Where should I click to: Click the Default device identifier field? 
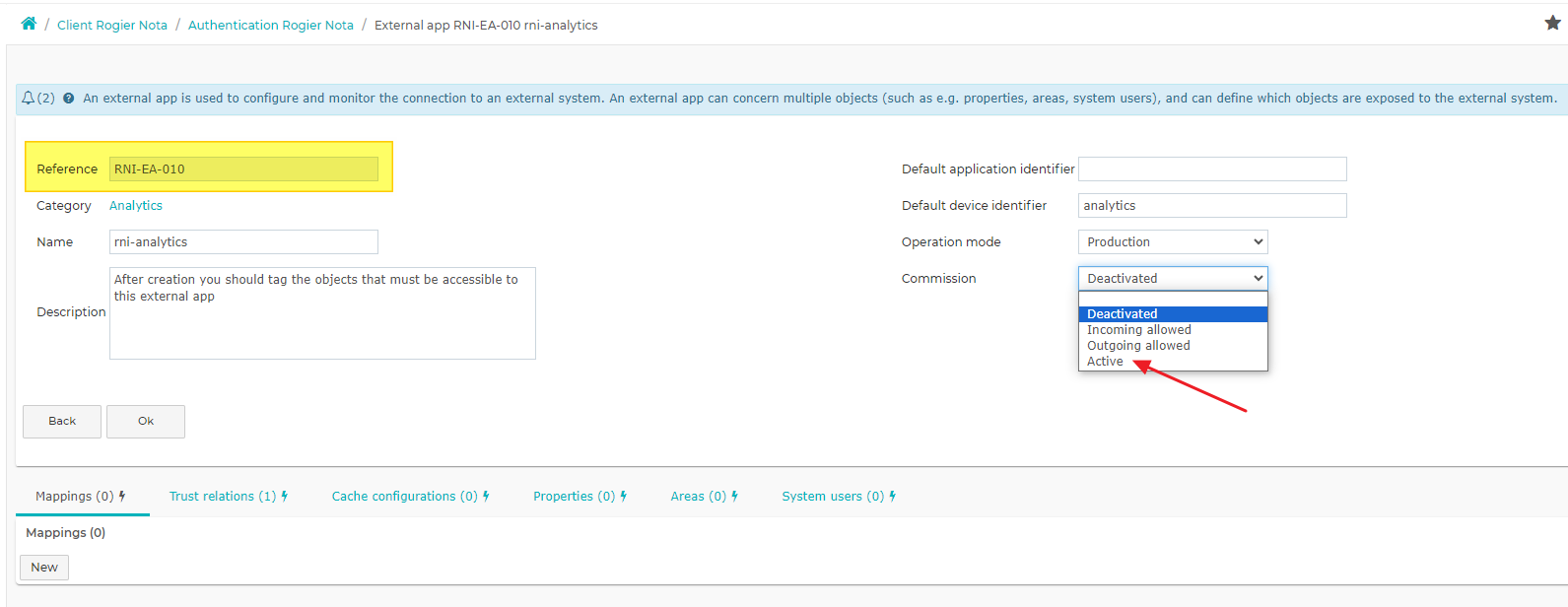(1212, 206)
